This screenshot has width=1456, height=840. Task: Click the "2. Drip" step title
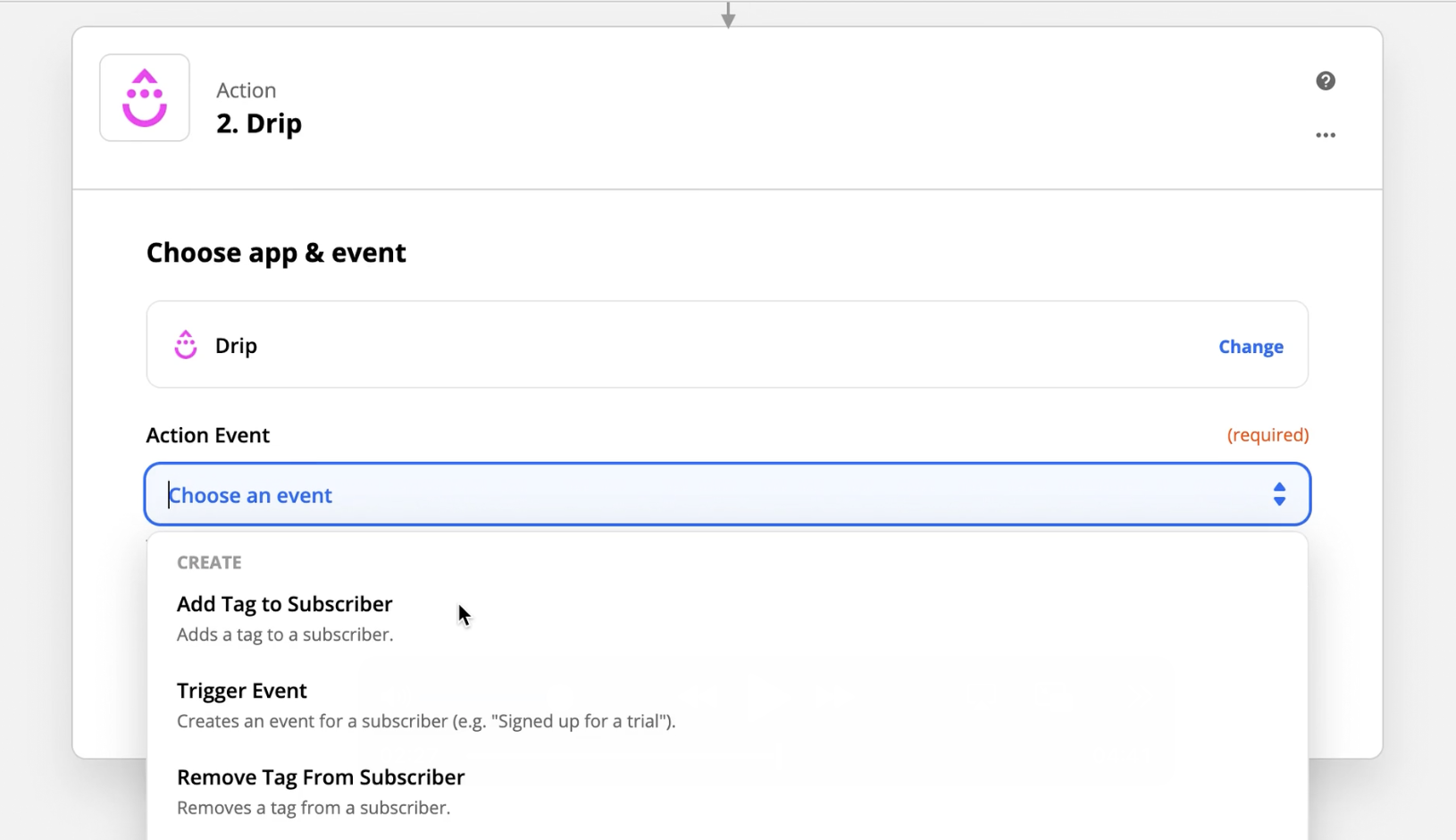coord(259,123)
